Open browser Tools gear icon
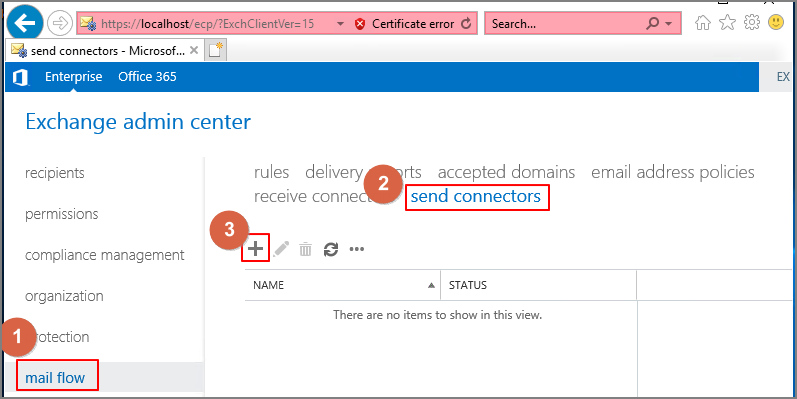The height and width of the screenshot is (399, 797). [752, 22]
